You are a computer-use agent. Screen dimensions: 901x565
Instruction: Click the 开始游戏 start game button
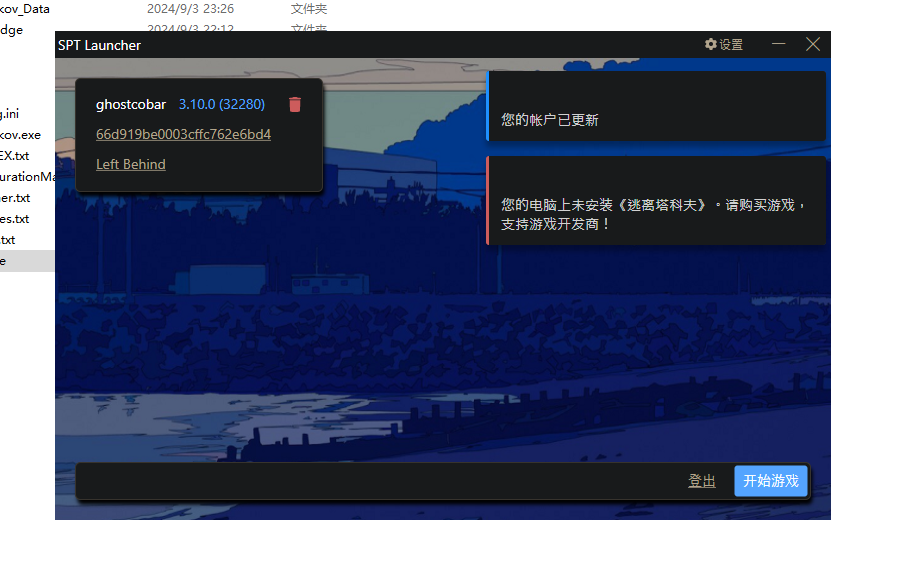(771, 481)
